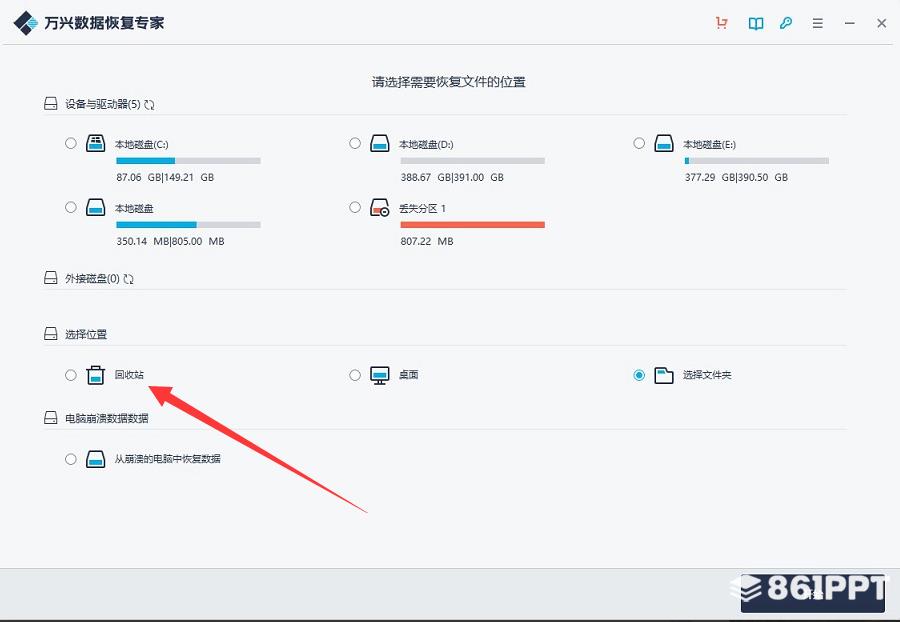The image size is (900, 622).
Task: Click the red lost partition usage bar
Action: 472,225
